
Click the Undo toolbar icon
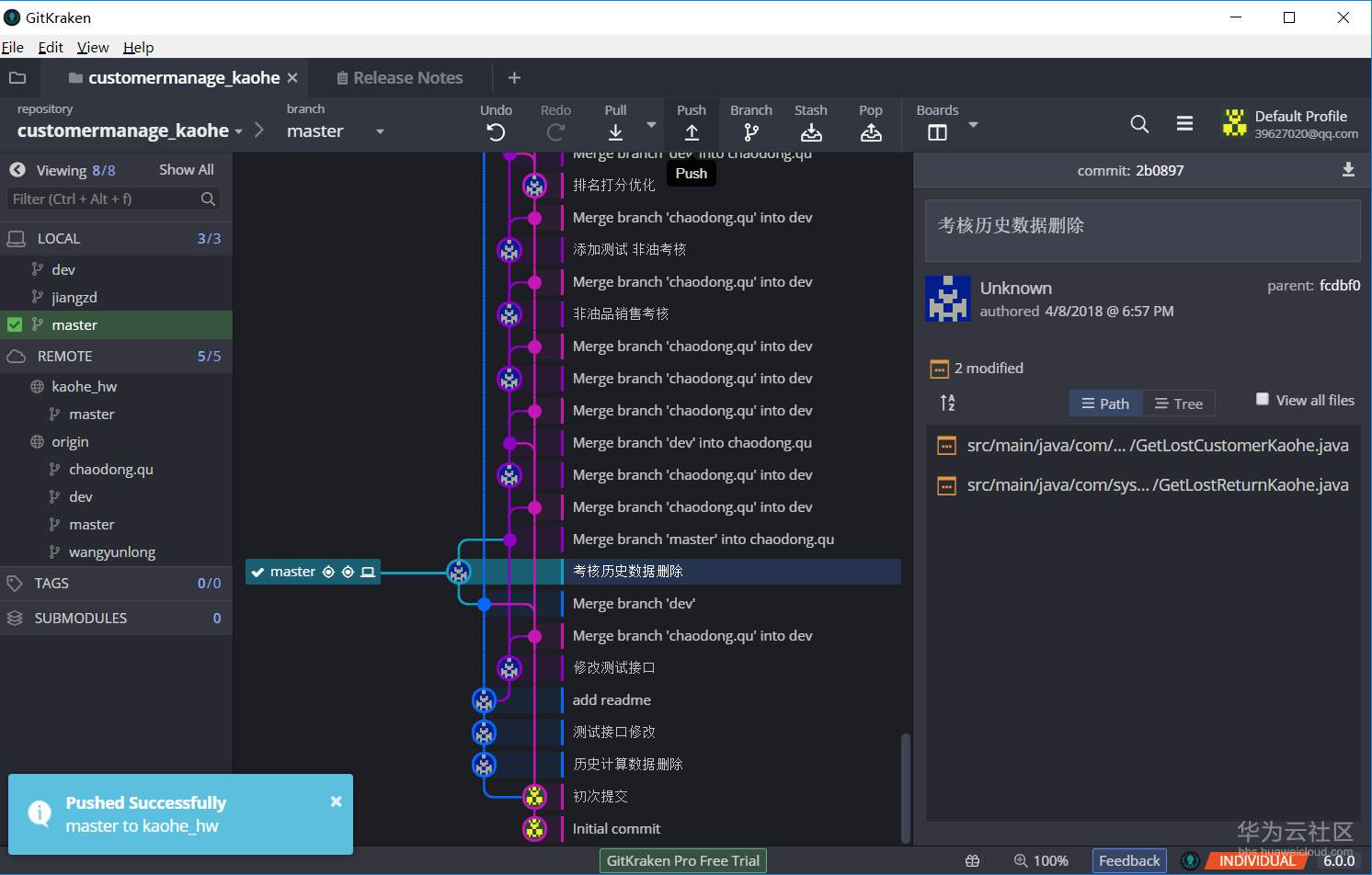pos(496,132)
